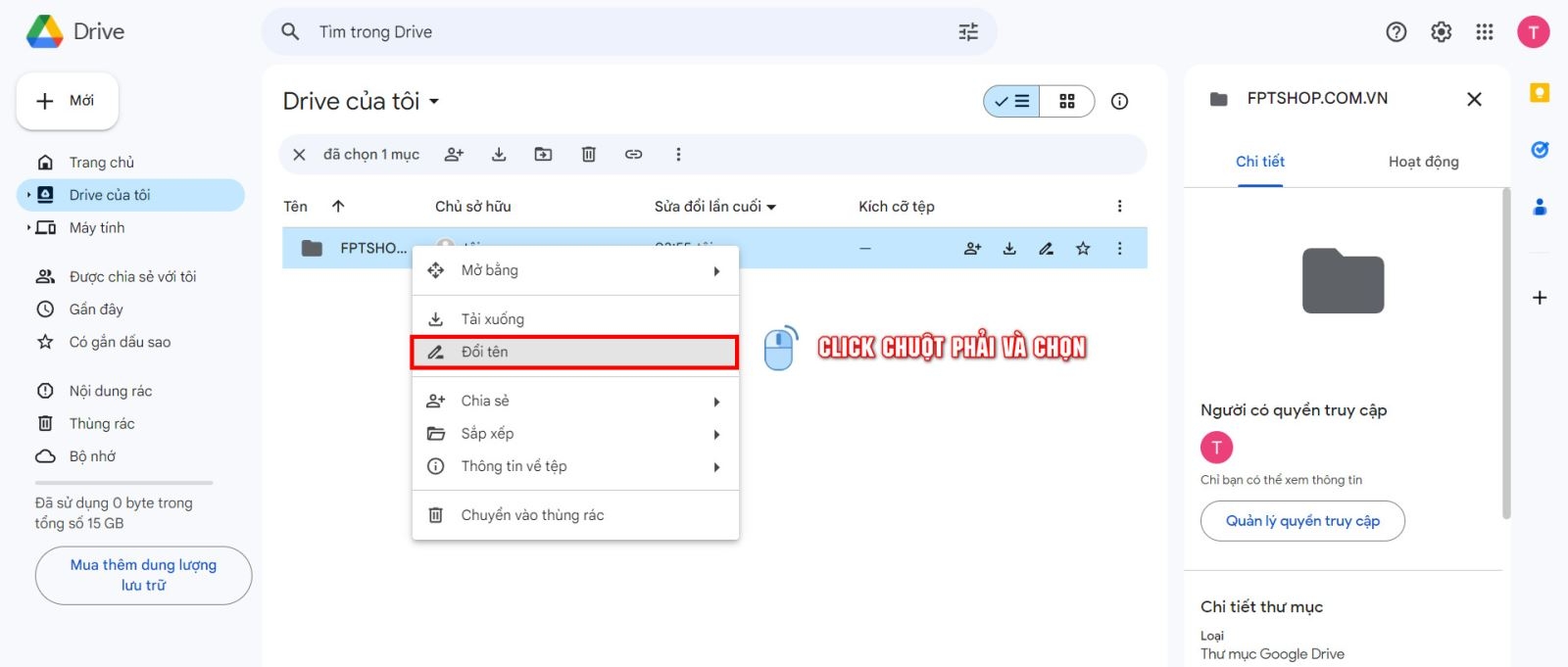
Task: Click the plus add-ons icon
Action: (x=1540, y=298)
